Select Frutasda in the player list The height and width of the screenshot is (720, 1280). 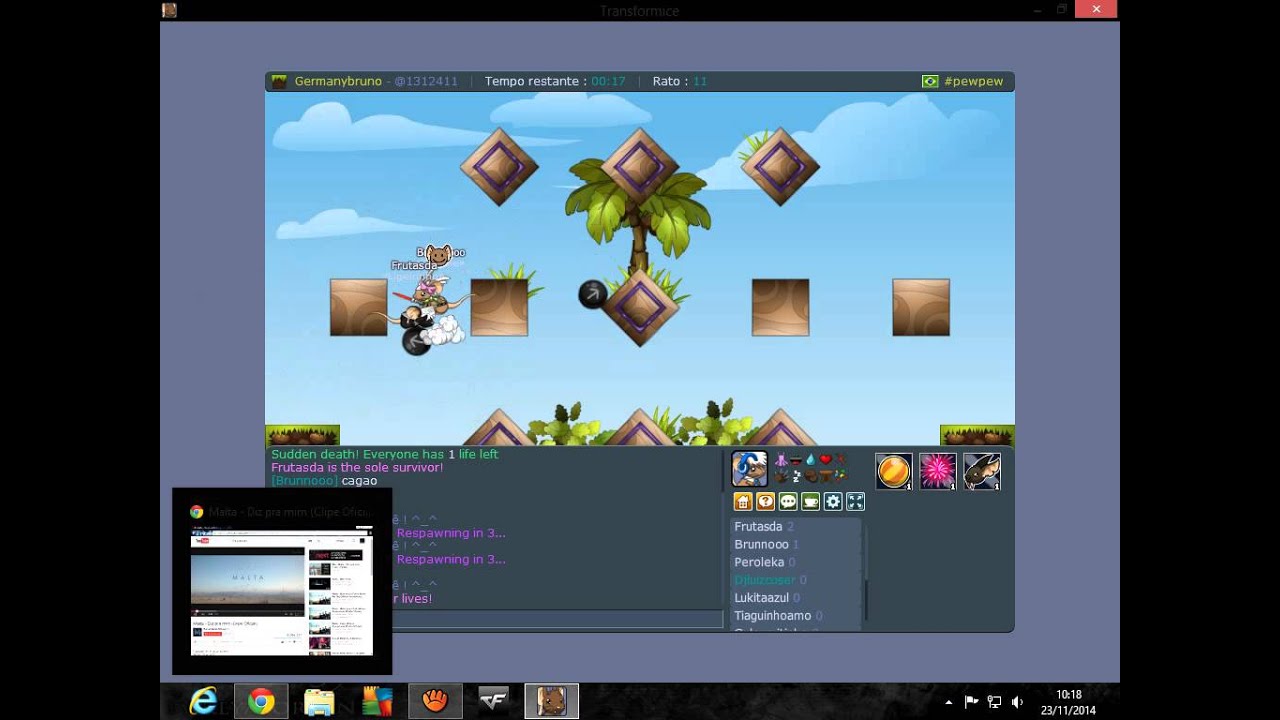pyautogui.click(x=796, y=526)
